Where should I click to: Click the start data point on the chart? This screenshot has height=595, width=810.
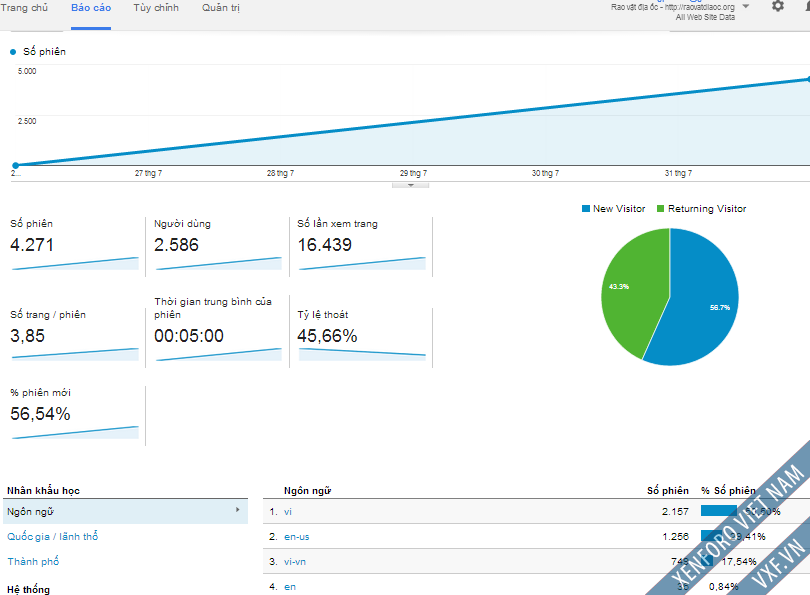[x=15, y=165]
